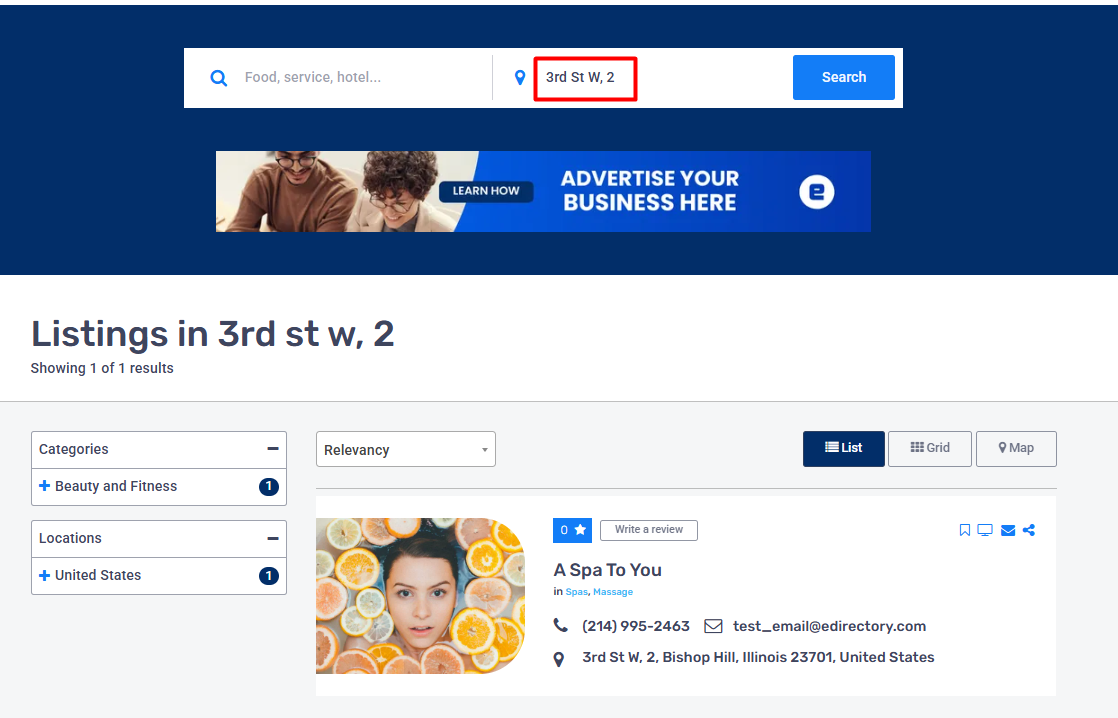Click the envelope icon beside test_email address

click(713, 626)
